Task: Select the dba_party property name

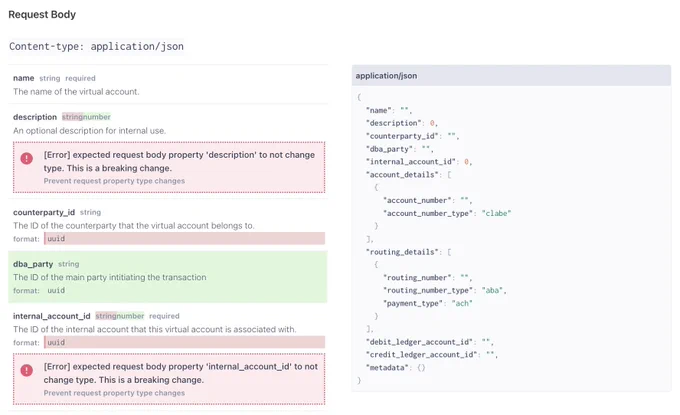Action: [33, 264]
